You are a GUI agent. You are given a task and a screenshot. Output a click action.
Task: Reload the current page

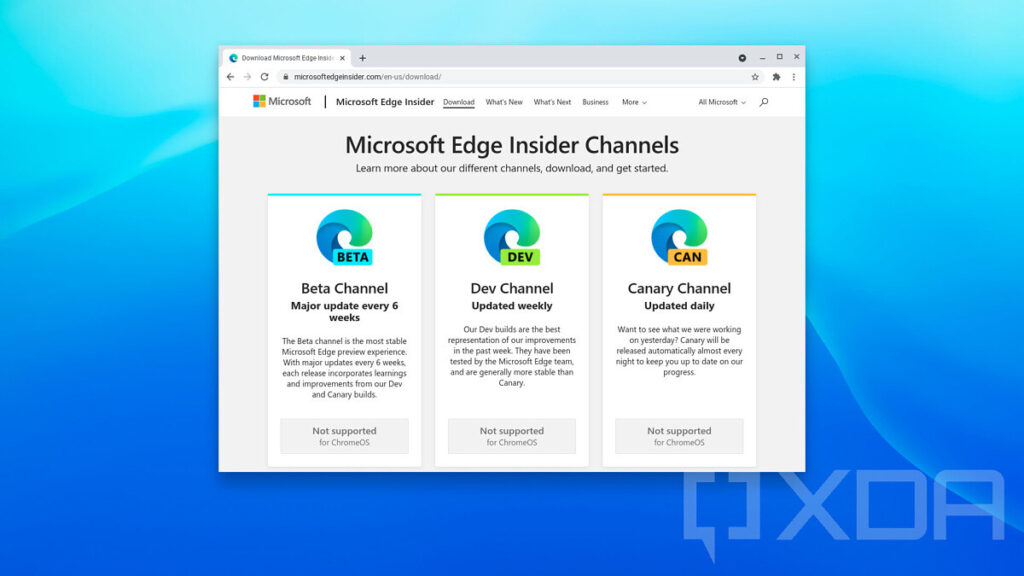[x=264, y=76]
